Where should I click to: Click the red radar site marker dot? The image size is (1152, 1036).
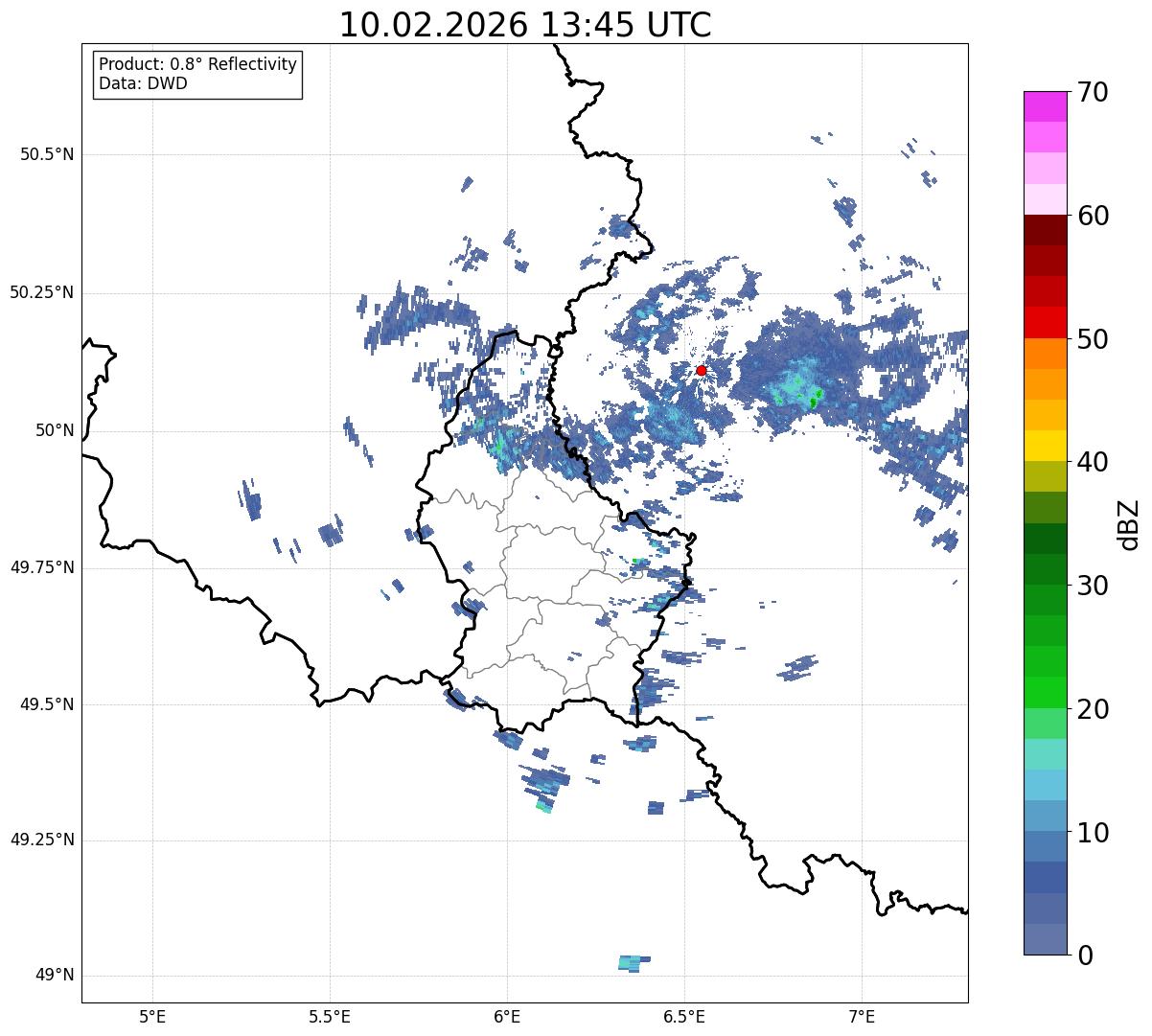coord(702,370)
